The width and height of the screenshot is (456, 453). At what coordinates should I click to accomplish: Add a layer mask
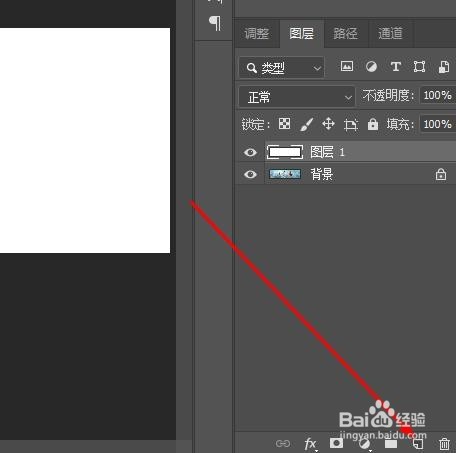336,443
